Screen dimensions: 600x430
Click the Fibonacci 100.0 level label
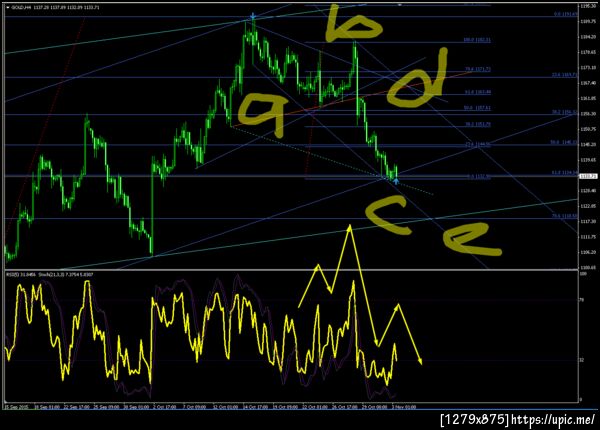click(477, 40)
